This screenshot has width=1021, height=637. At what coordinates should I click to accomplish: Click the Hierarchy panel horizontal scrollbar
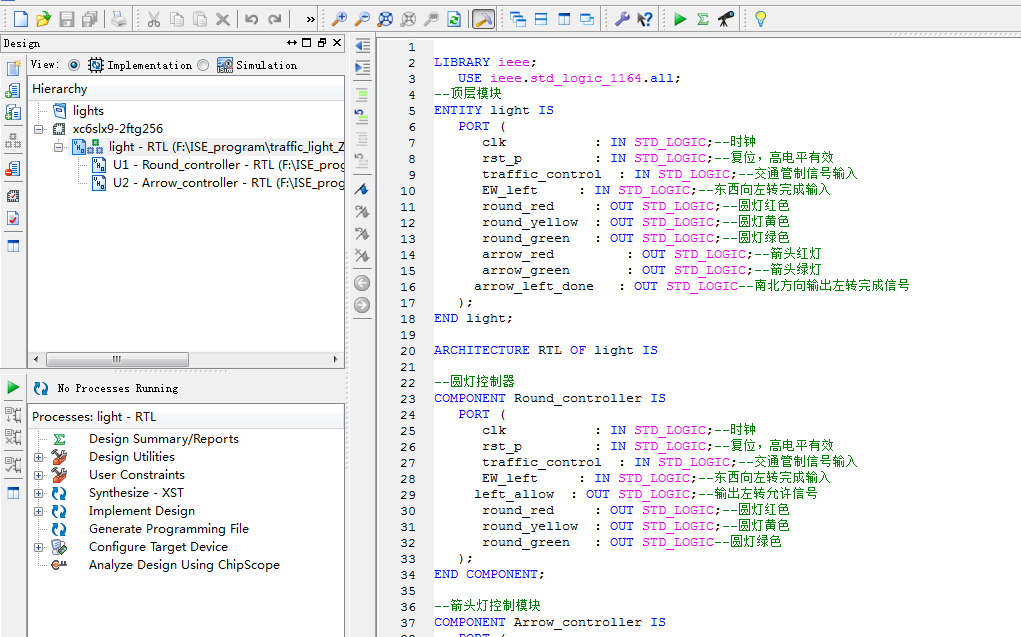pyautogui.click(x=118, y=359)
